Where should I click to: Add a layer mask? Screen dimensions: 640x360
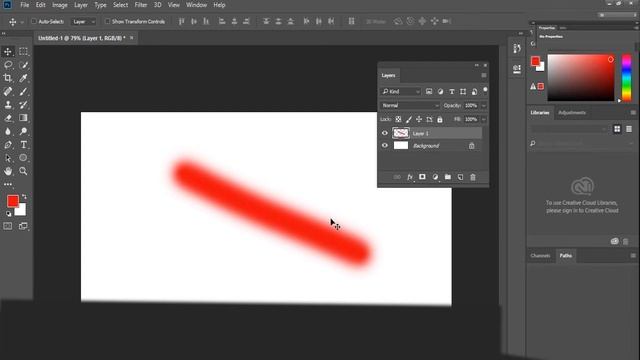[x=422, y=177]
